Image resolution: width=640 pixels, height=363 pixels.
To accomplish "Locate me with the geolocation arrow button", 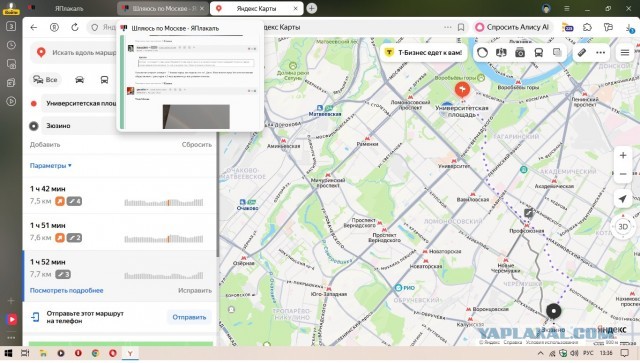I will pos(623,199).
